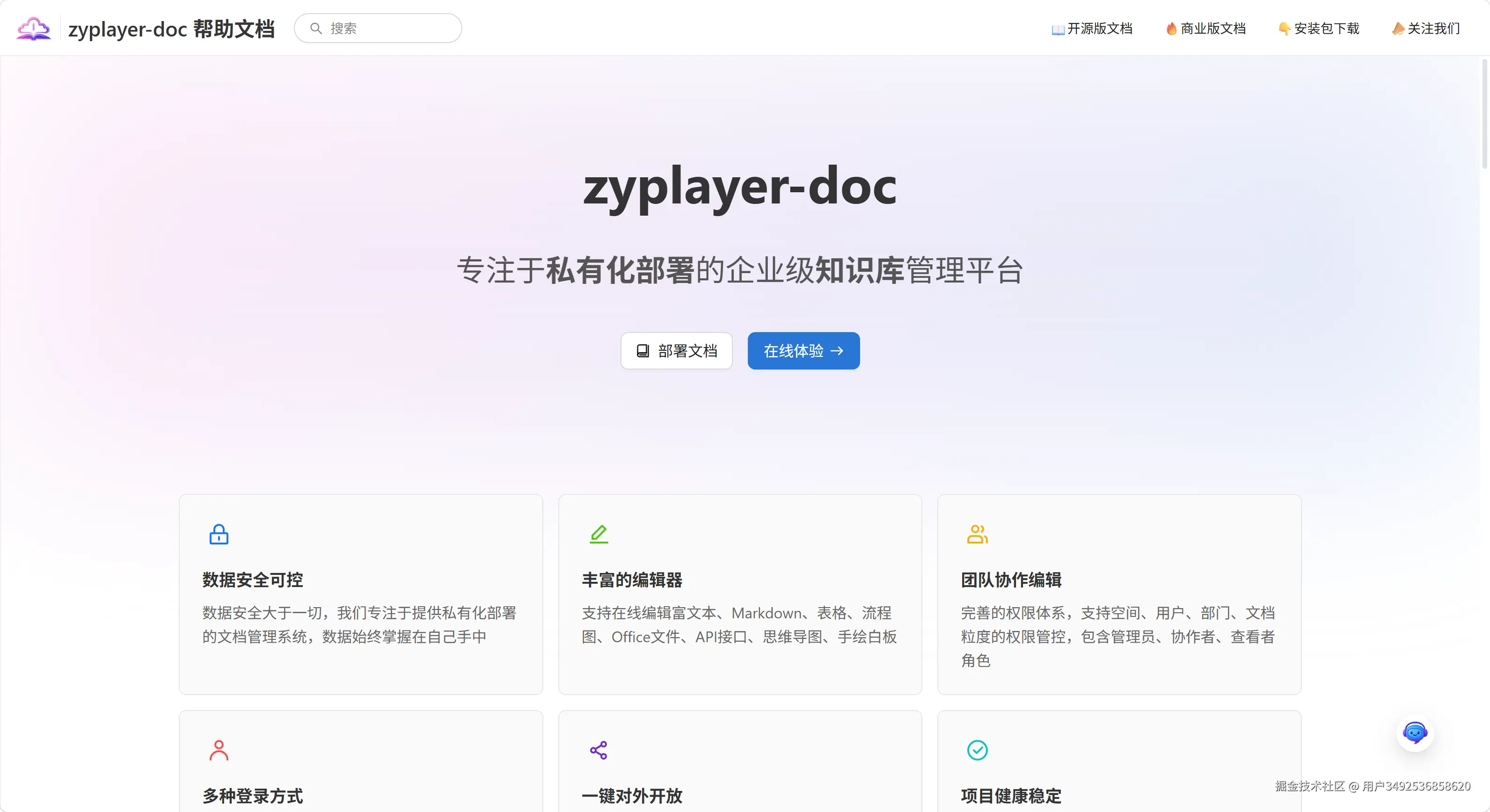The width and height of the screenshot is (1490, 812).
Task: Open the 商业版文档 menu item
Action: [x=1205, y=29]
